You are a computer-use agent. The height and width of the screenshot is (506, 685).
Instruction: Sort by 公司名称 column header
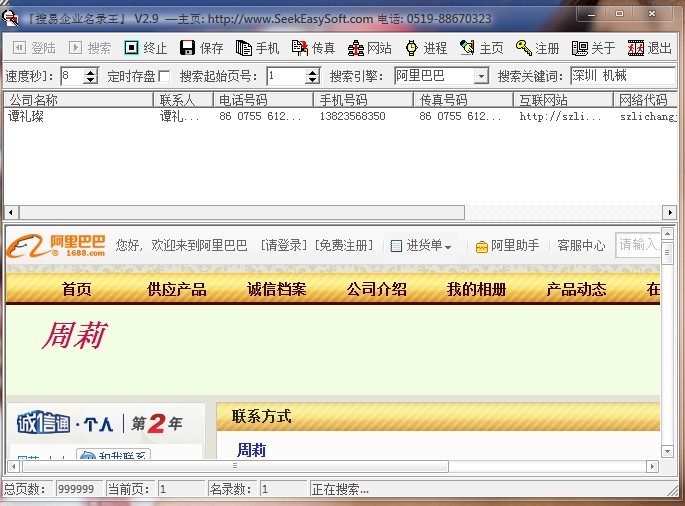point(79,100)
